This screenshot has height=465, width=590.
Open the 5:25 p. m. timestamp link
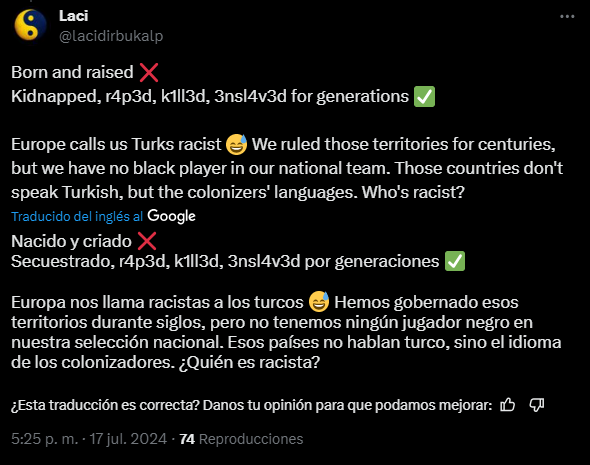pyautogui.click(x=45, y=439)
